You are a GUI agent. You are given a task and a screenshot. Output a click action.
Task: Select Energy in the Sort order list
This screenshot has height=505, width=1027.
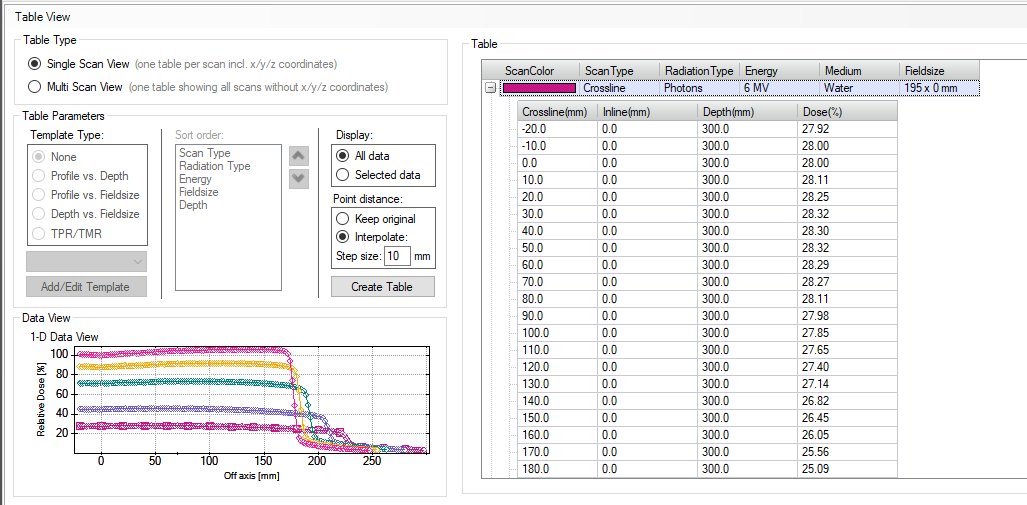[194, 179]
